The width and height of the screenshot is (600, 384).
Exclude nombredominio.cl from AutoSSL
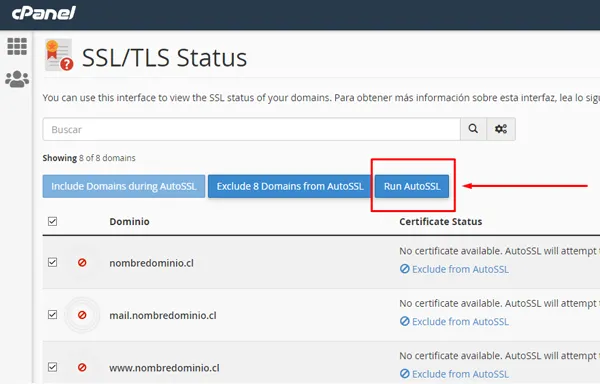pos(454,269)
